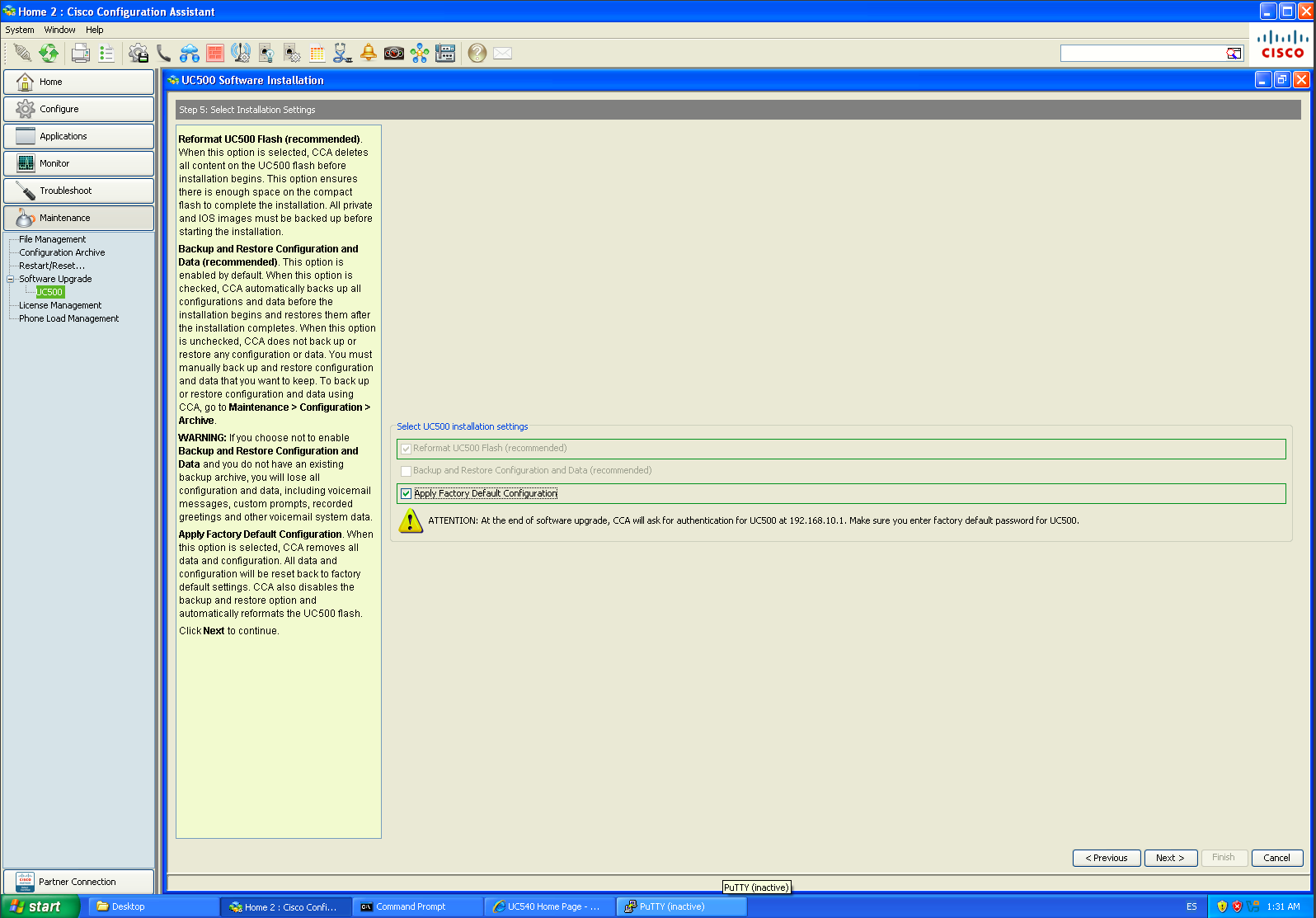Screen dimensions: 1316x918
Task: Open the System menu
Action: pyautogui.click(x=20, y=30)
